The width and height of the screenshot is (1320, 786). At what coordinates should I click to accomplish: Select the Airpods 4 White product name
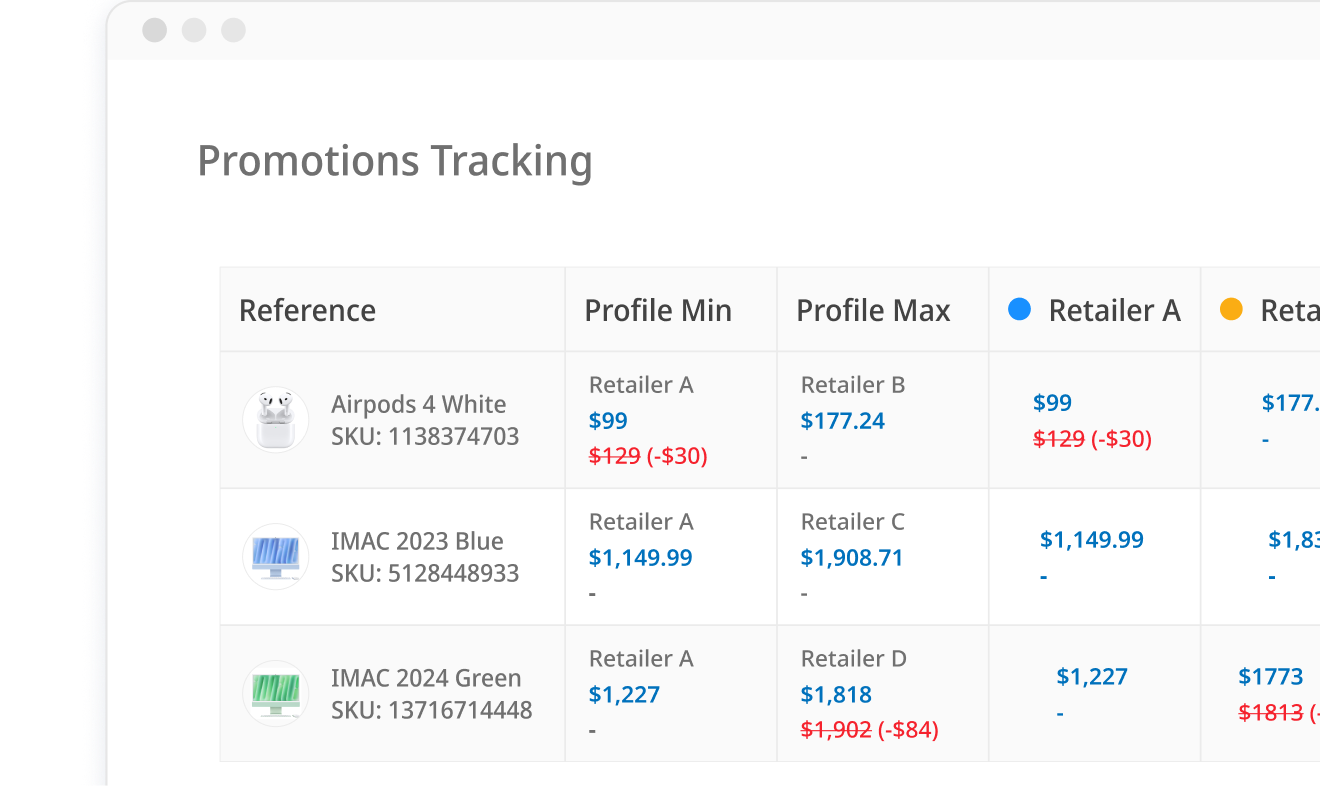click(x=419, y=404)
